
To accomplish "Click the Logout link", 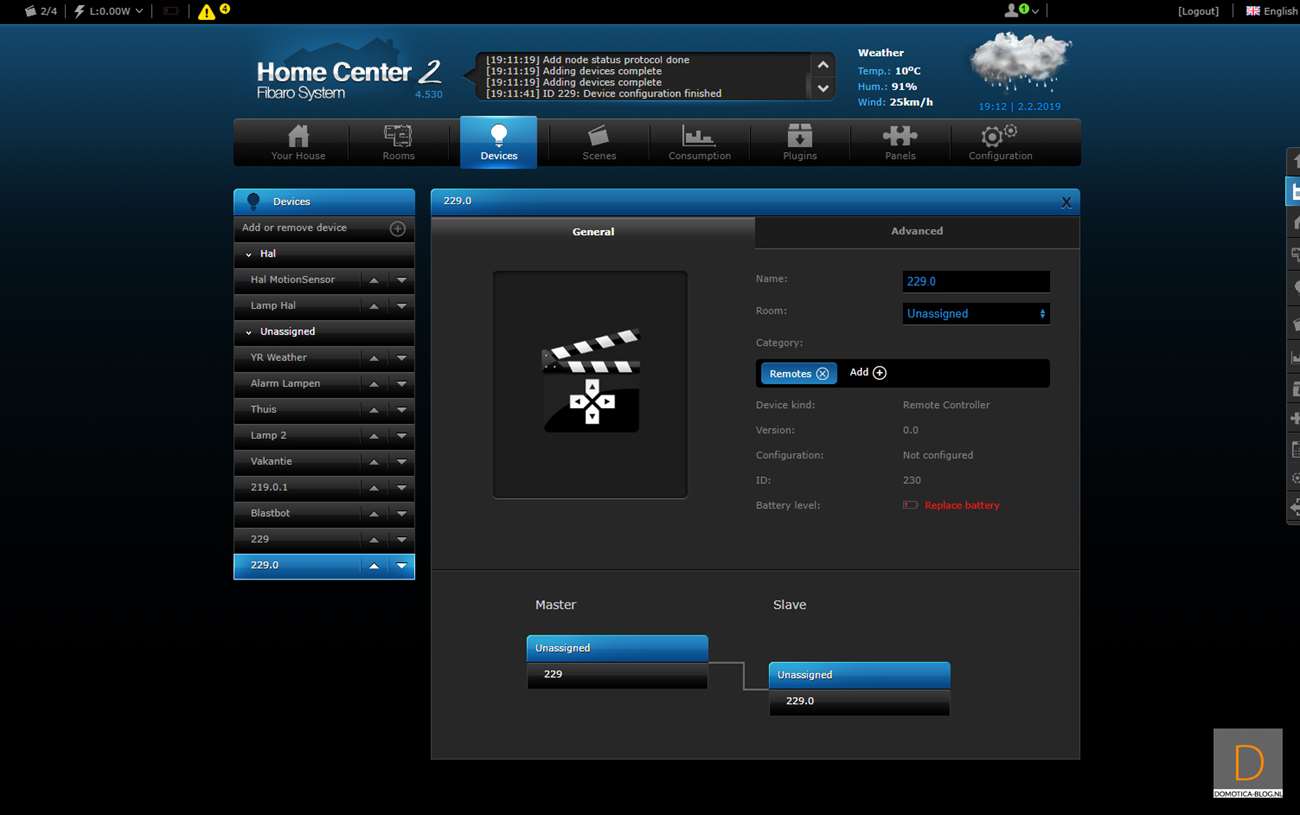I will (1198, 11).
